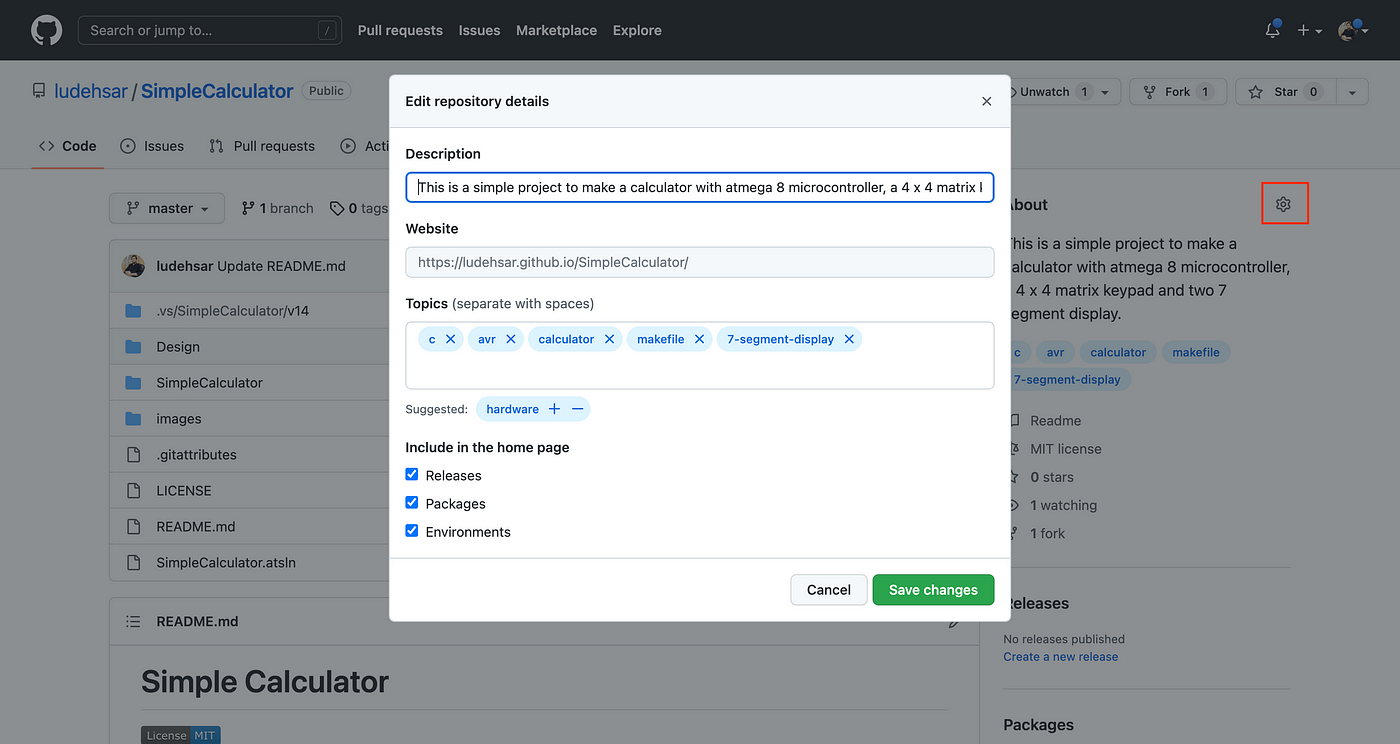The width and height of the screenshot is (1400, 744).
Task: Open the 'Update README.md' commit message
Action: pyautogui.click(x=281, y=266)
